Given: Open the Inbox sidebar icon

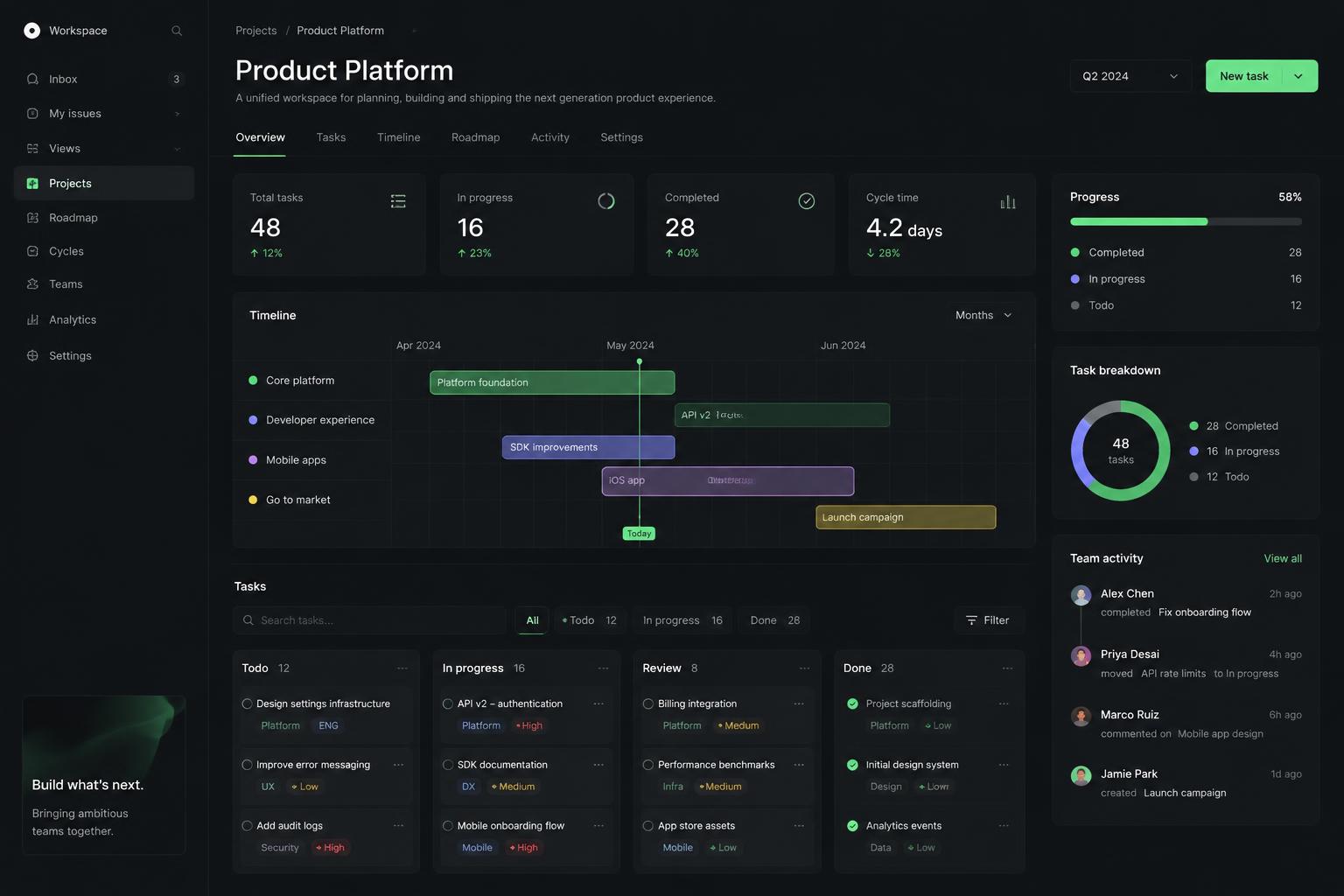Looking at the screenshot, I should 32,79.
